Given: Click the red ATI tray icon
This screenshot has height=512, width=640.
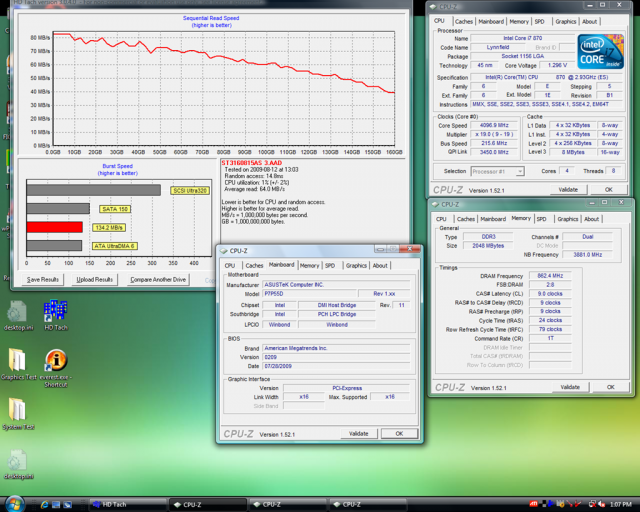Looking at the screenshot, I should (533, 505).
